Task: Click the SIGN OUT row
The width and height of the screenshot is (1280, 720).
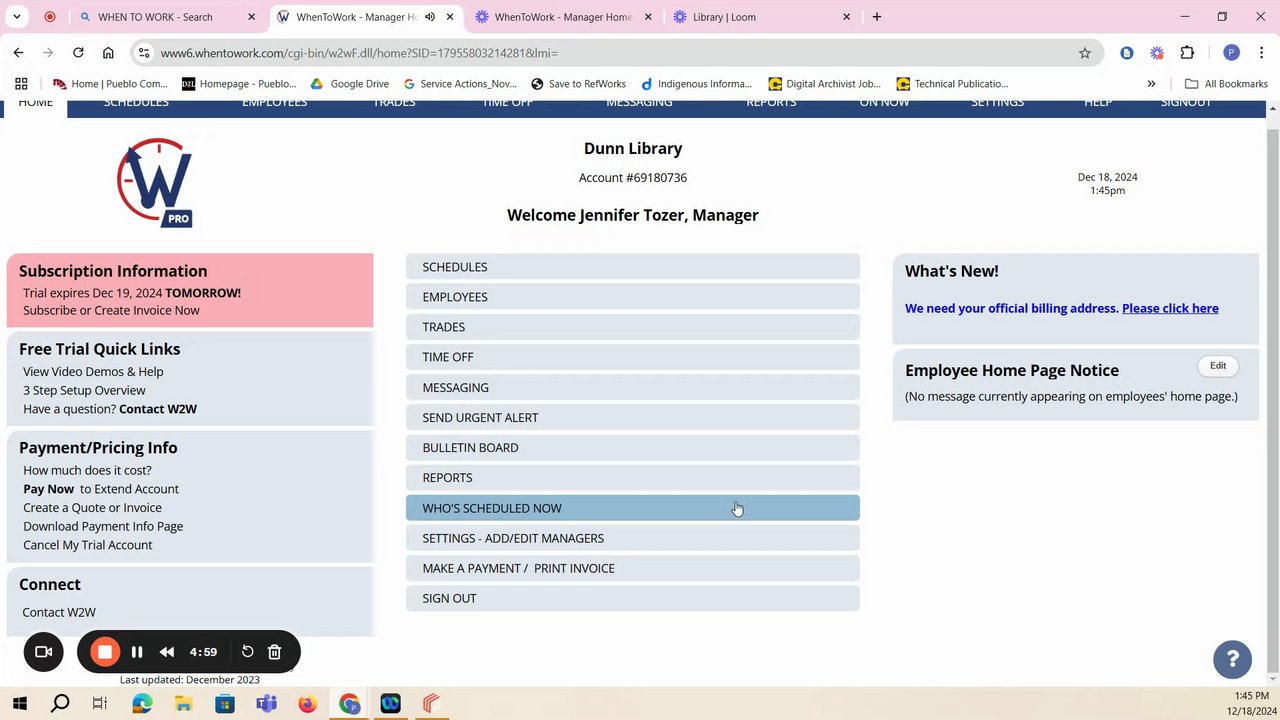Action: pos(632,598)
